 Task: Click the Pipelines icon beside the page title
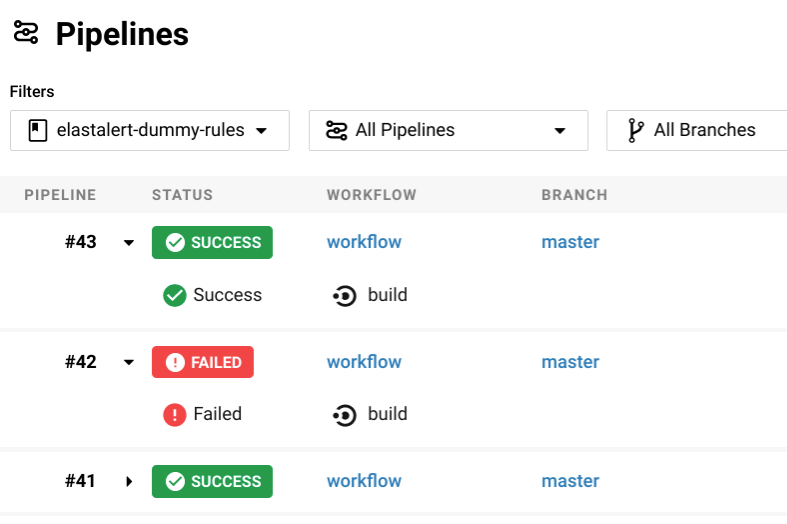click(x=26, y=32)
